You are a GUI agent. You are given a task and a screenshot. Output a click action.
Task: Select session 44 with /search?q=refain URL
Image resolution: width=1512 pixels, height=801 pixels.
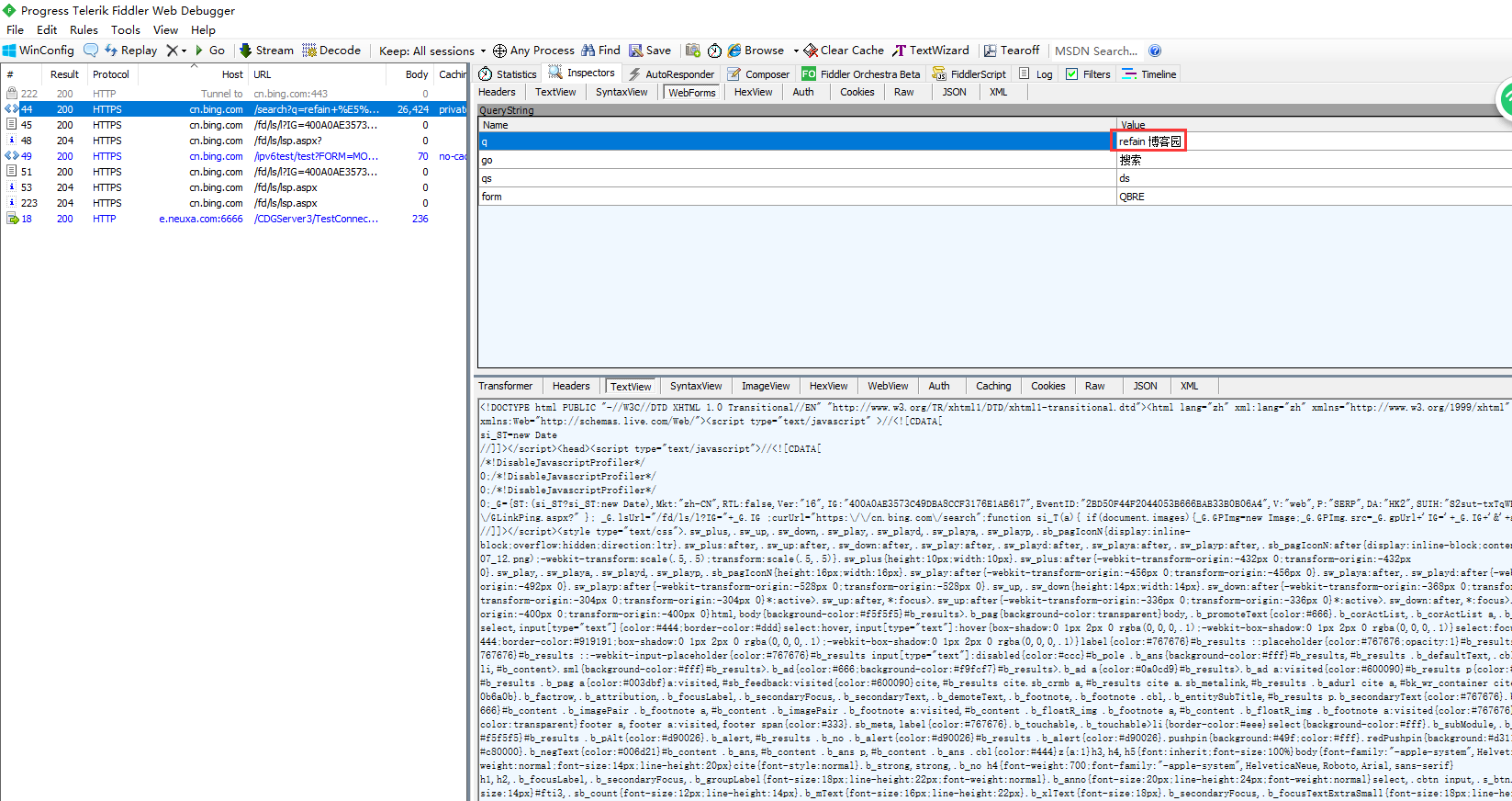click(233, 109)
